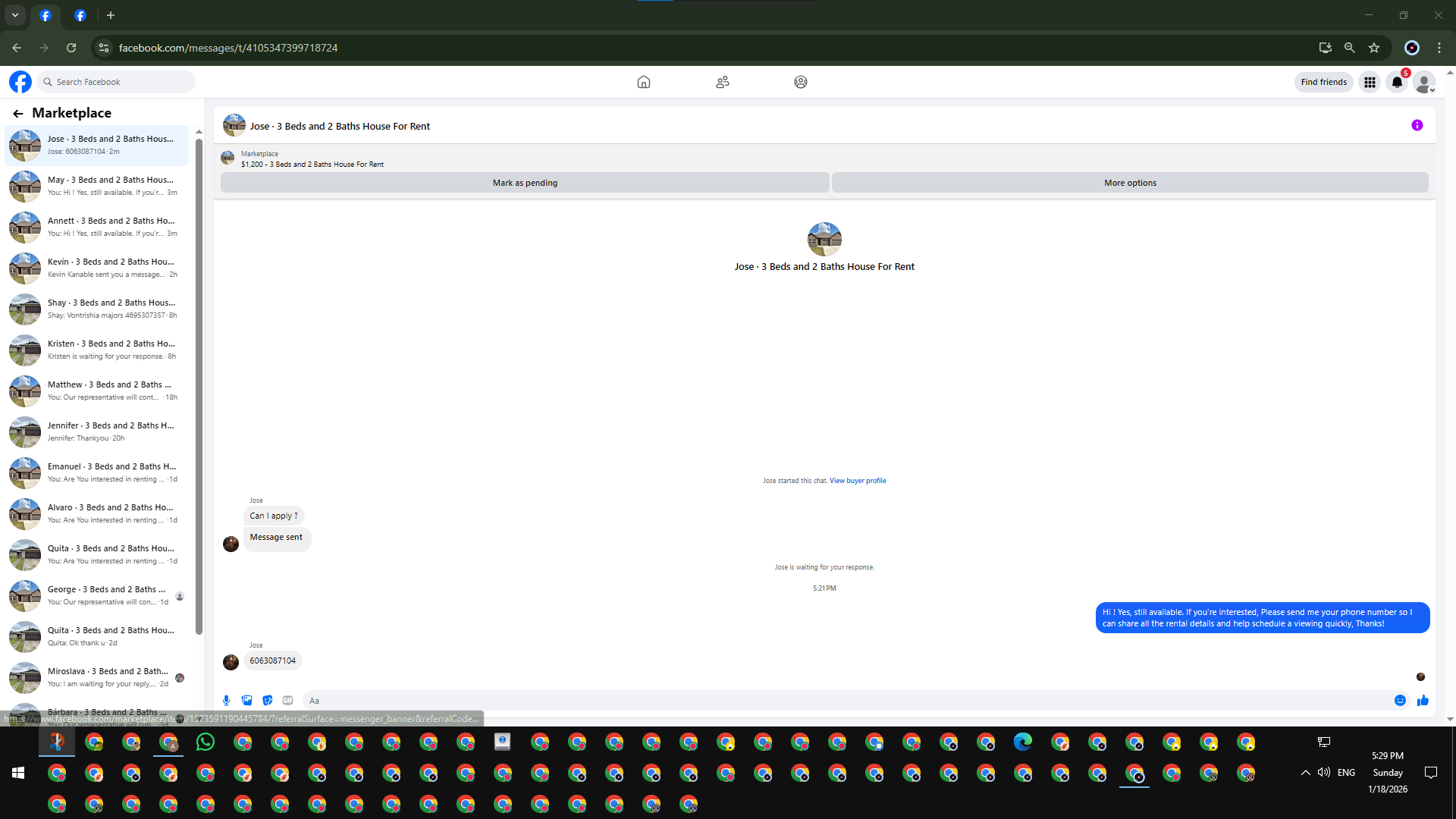Open the conversation information icon
The image size is (1456, 819).
coord(1417,126)
